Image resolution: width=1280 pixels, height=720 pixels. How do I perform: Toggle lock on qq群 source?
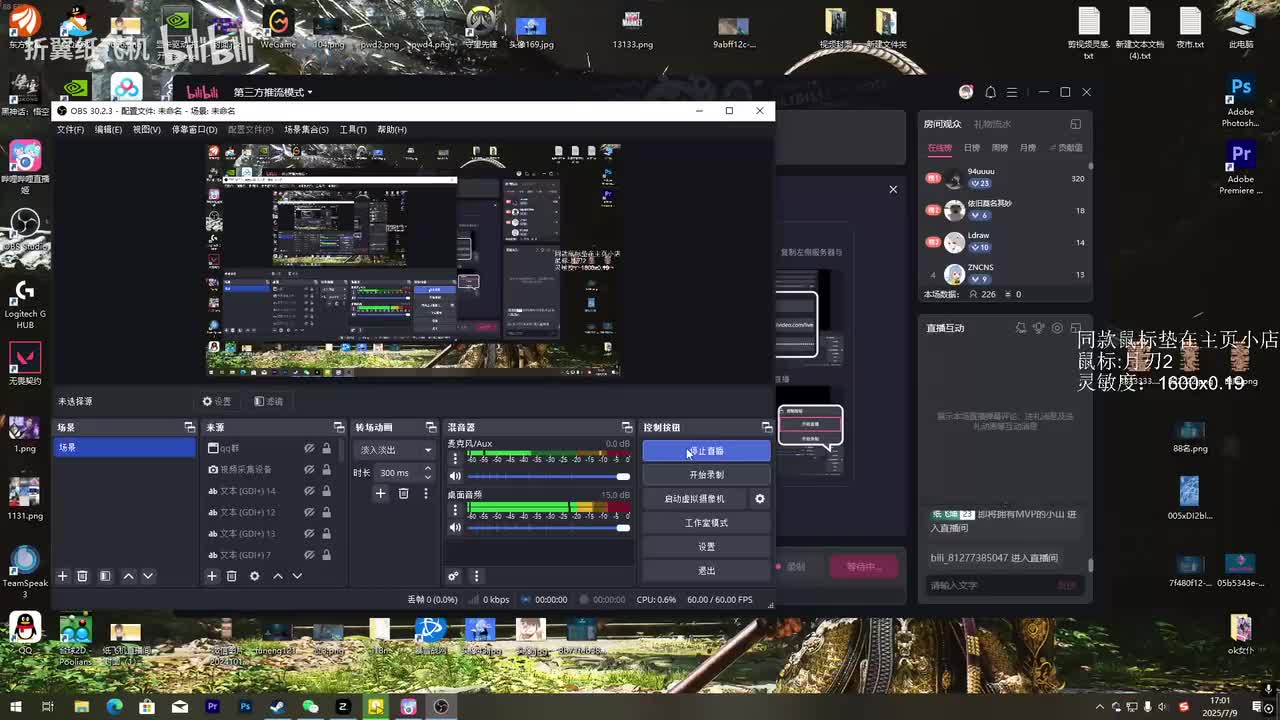(326, 448)
